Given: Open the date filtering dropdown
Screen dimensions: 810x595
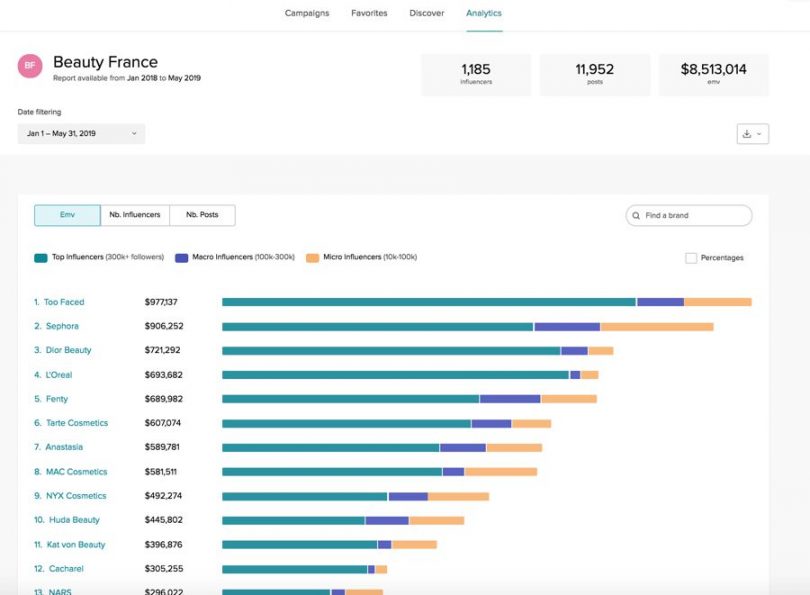Looking at the screenshot, I should pos(81,133).
